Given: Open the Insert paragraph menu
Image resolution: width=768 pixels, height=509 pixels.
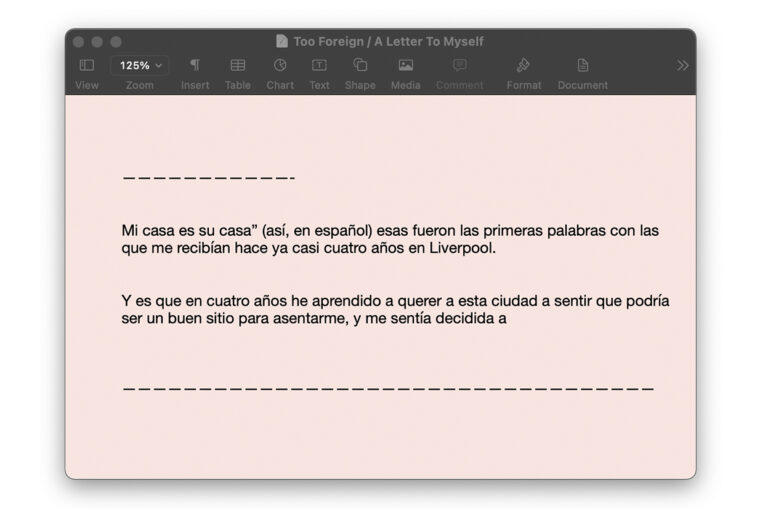Looking at the screenshot, I should (x=195, y=65).
